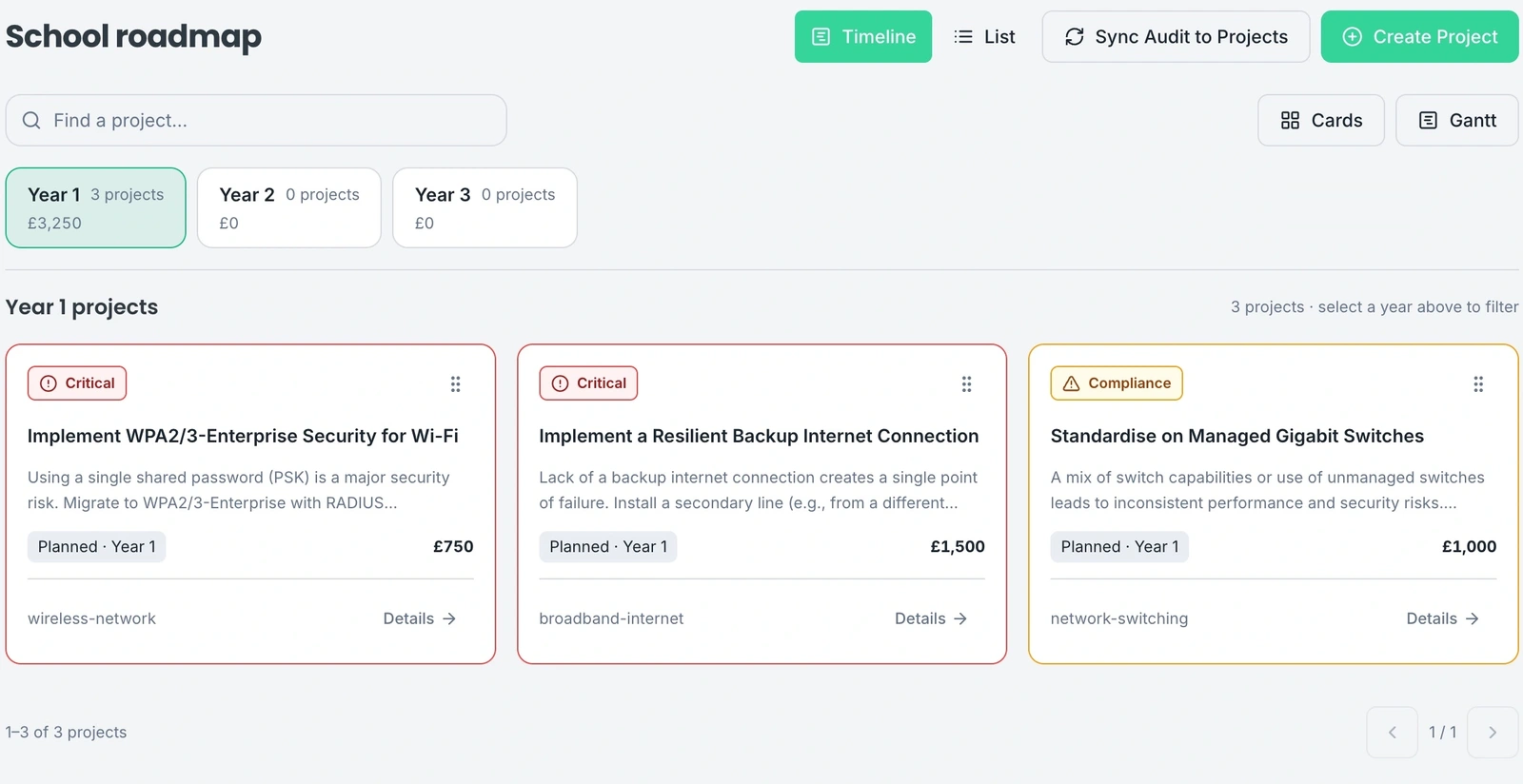Filter by Year 2 projects
Screen dimensions: 1523x784
click(x=289, y=208)
